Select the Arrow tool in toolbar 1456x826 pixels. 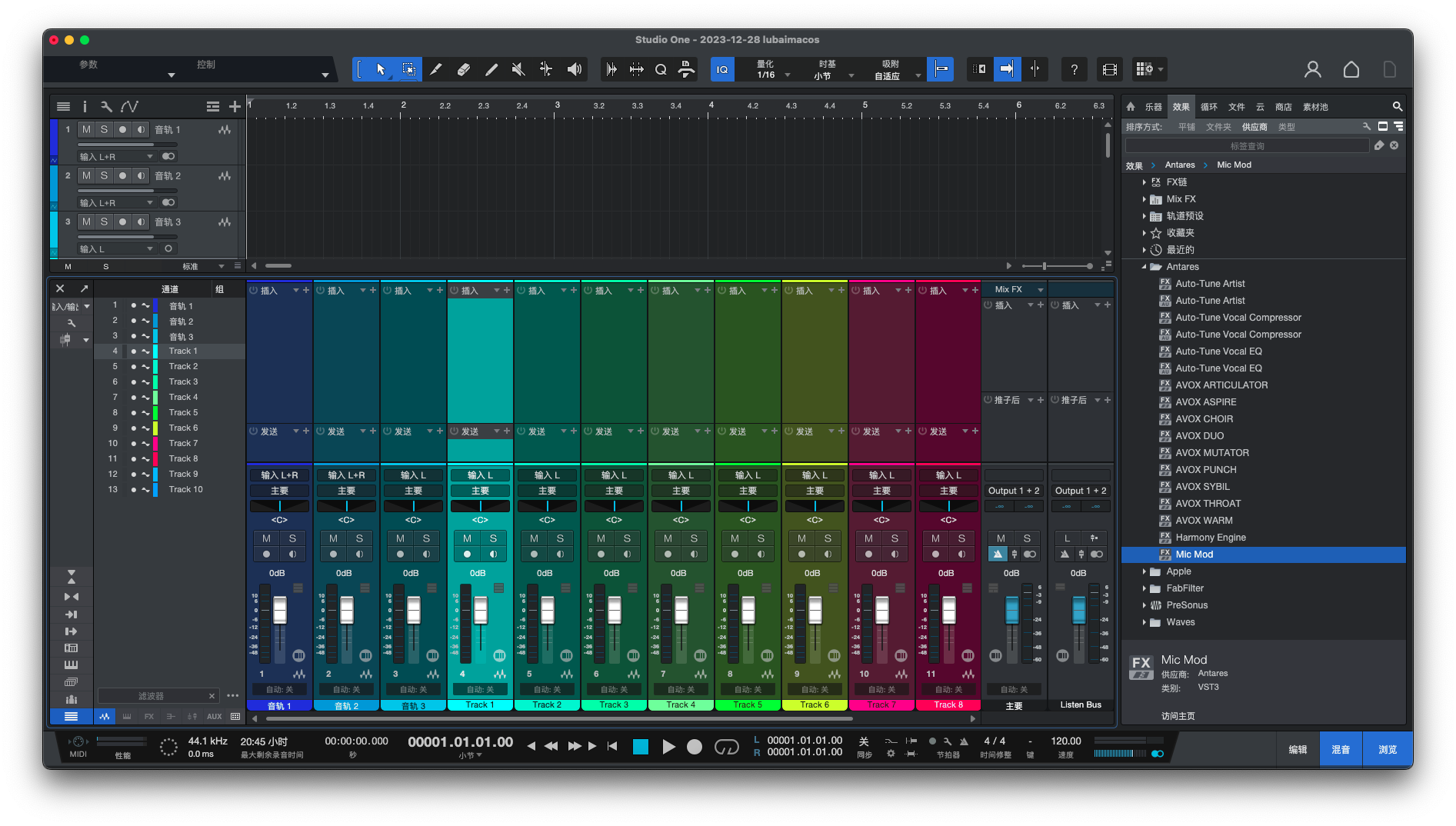(x=381, y=69)
